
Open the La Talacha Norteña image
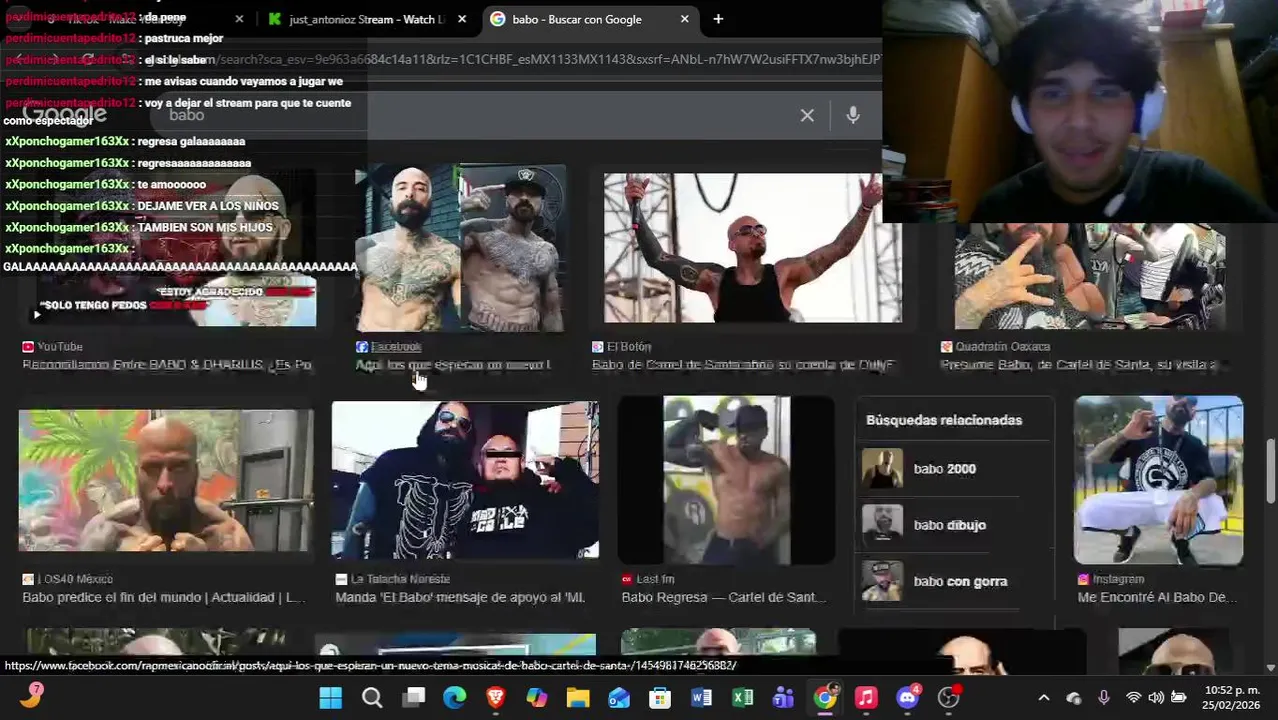465,480
